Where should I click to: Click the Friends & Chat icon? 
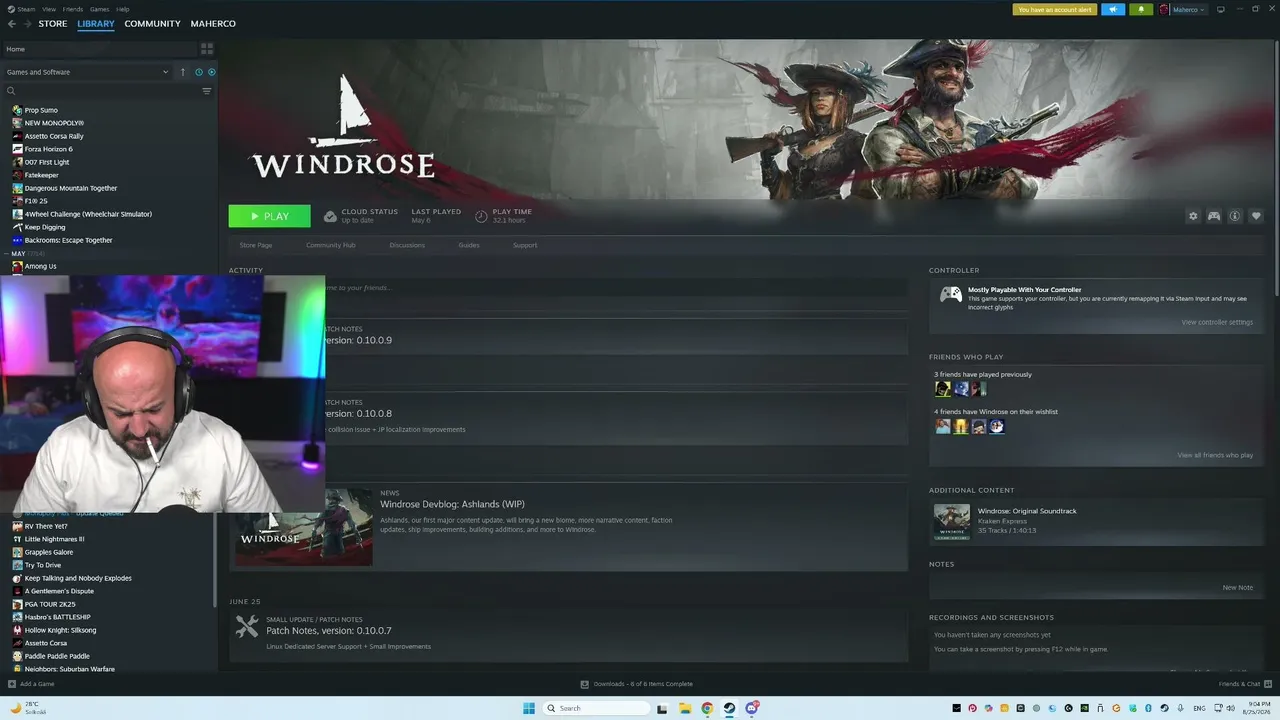[1267, 684]
